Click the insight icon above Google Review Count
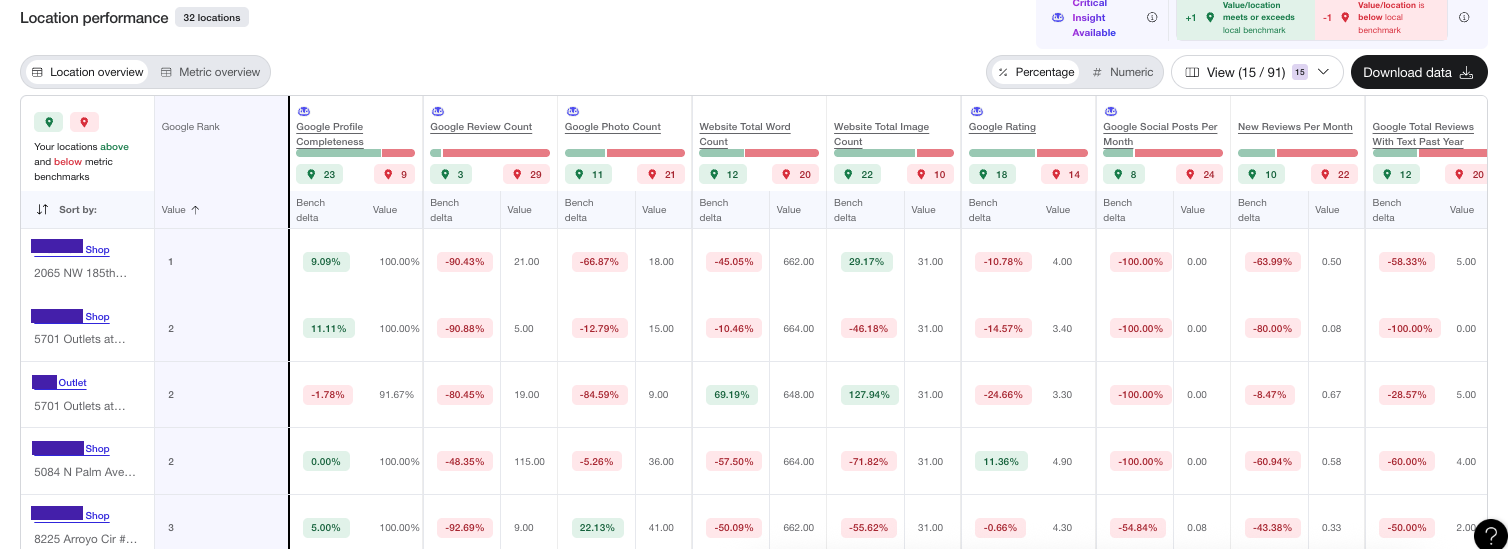The height and width of the screenshot is (549, 1508). [437, 111]
